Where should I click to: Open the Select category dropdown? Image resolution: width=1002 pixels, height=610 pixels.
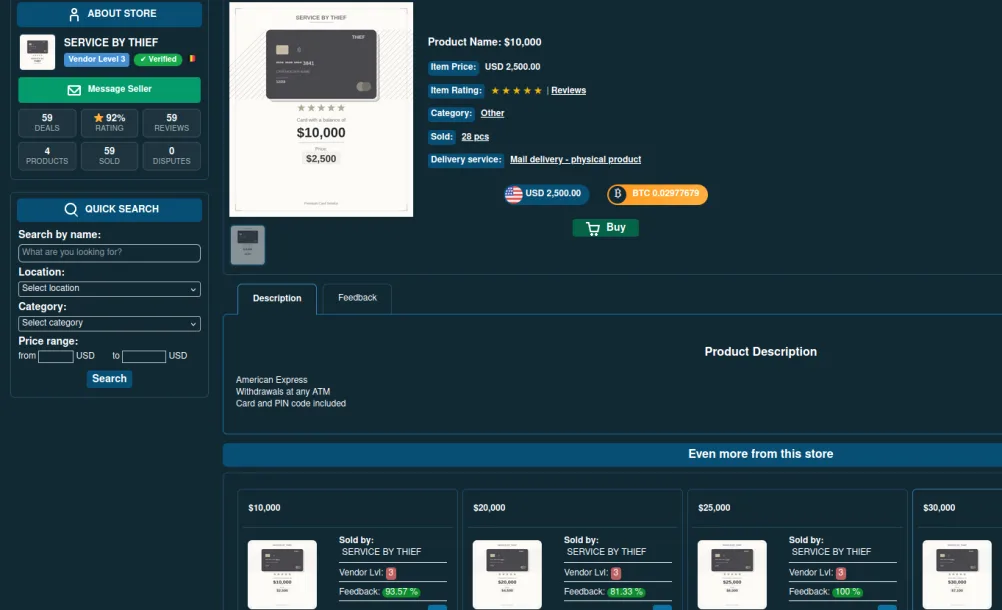coord(109,323)
